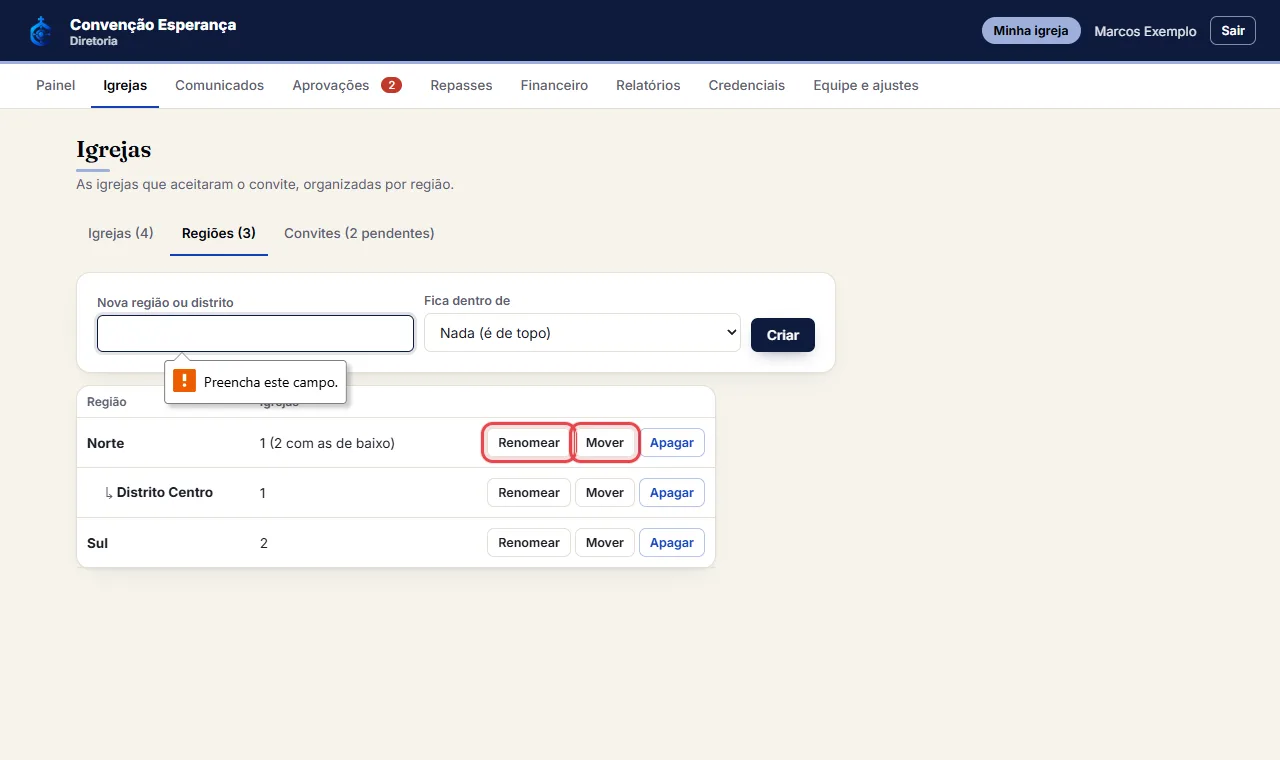
Task: Delete the Distrito Centro region
Action: point(672,493)
